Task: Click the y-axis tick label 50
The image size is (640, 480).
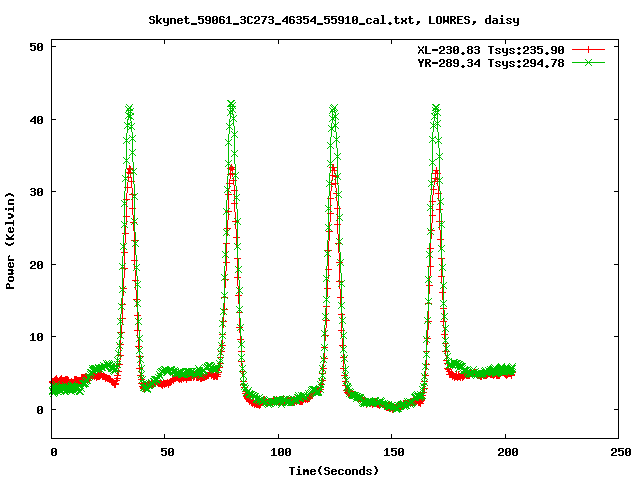Action: coord(36,47)
